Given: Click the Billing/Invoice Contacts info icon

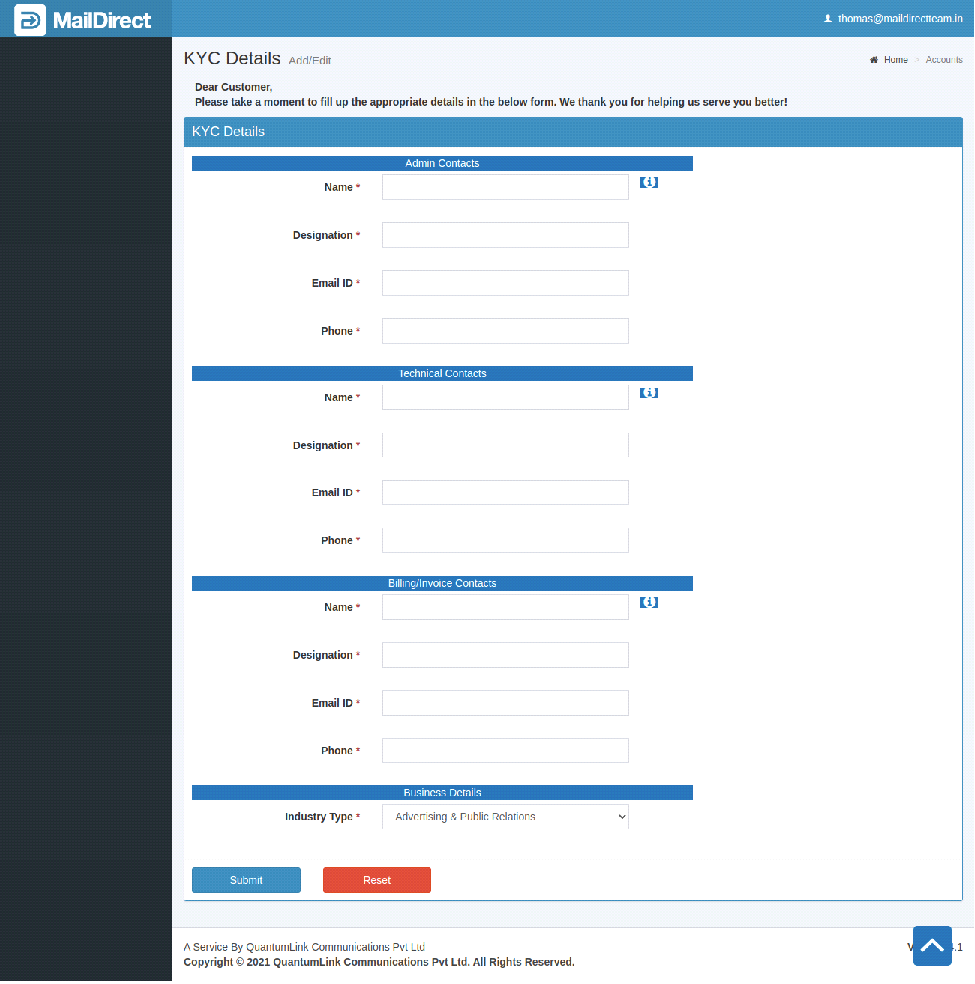Looking at the screenshot, I should point(649,603).
